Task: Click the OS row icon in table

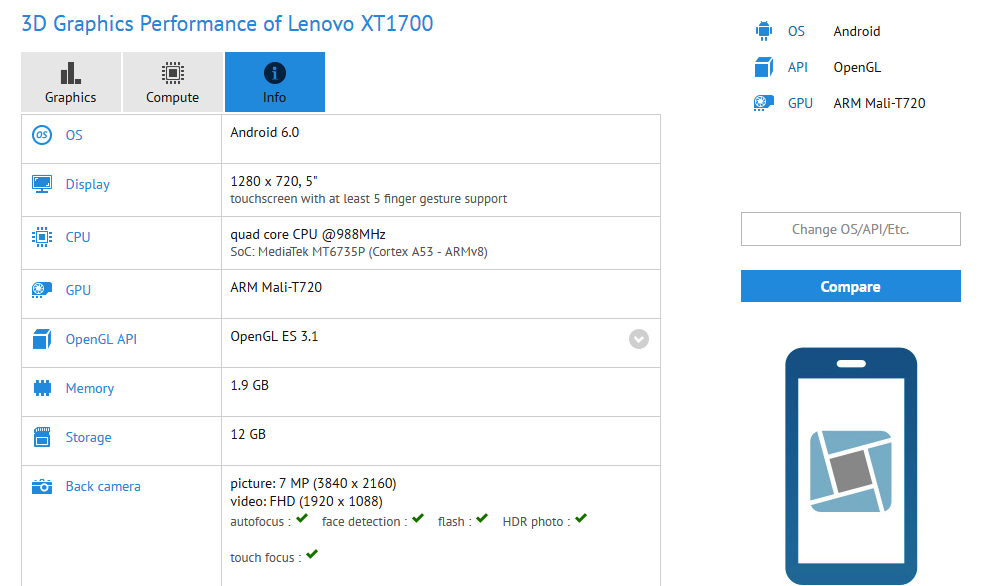Action: 42,135
